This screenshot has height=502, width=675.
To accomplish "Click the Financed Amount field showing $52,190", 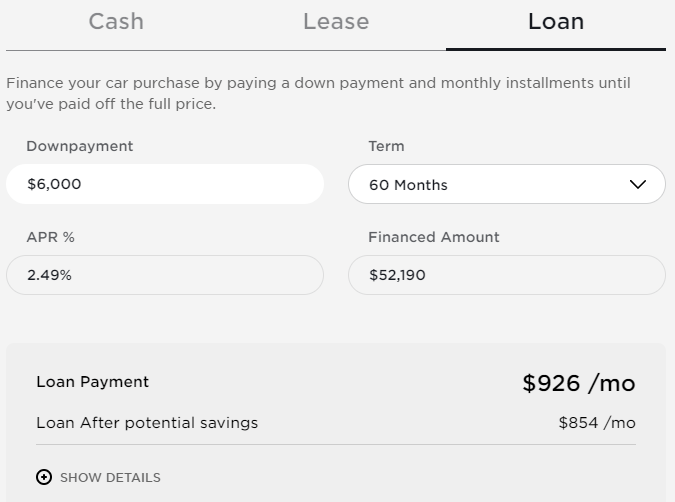I will (506, 275).
